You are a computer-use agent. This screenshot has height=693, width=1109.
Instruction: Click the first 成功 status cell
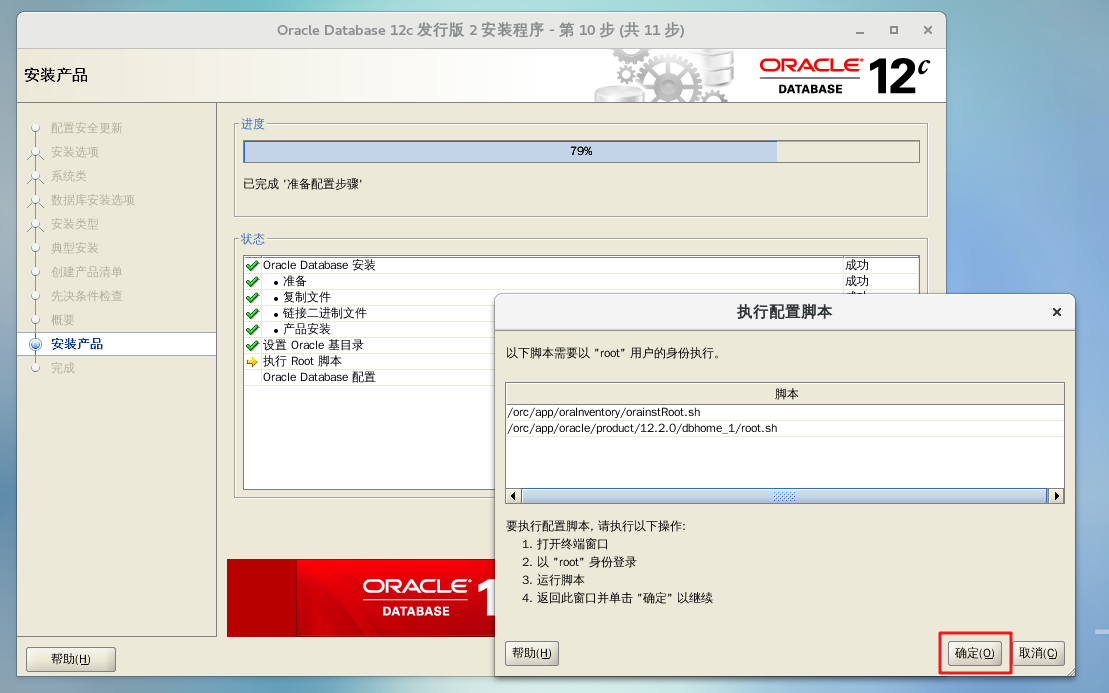[x=881, y=265]
